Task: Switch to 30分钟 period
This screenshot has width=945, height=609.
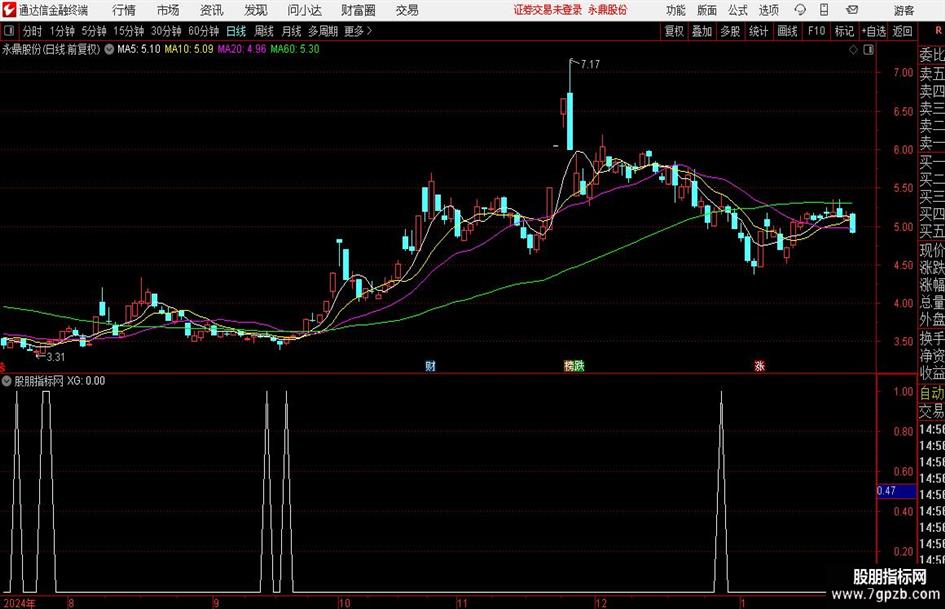Action: point(166,31)
